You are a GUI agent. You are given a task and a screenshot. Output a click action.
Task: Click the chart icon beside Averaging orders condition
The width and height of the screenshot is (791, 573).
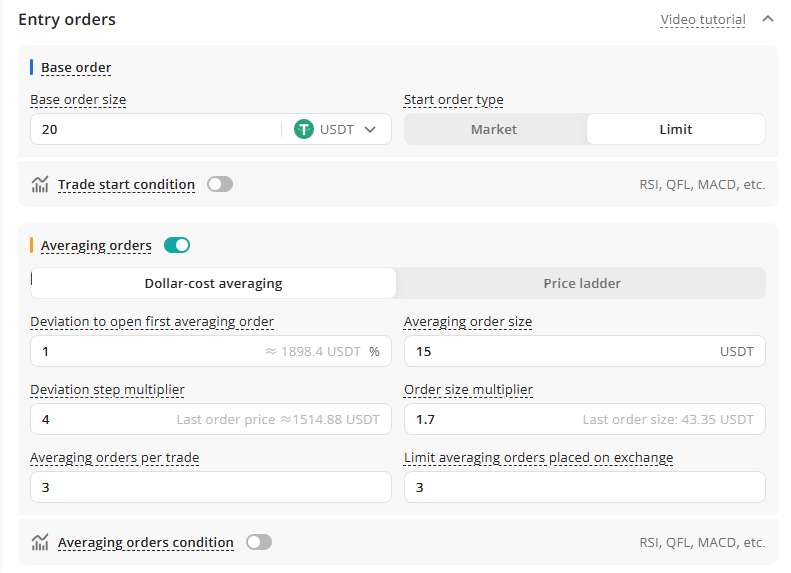point(40,542)
